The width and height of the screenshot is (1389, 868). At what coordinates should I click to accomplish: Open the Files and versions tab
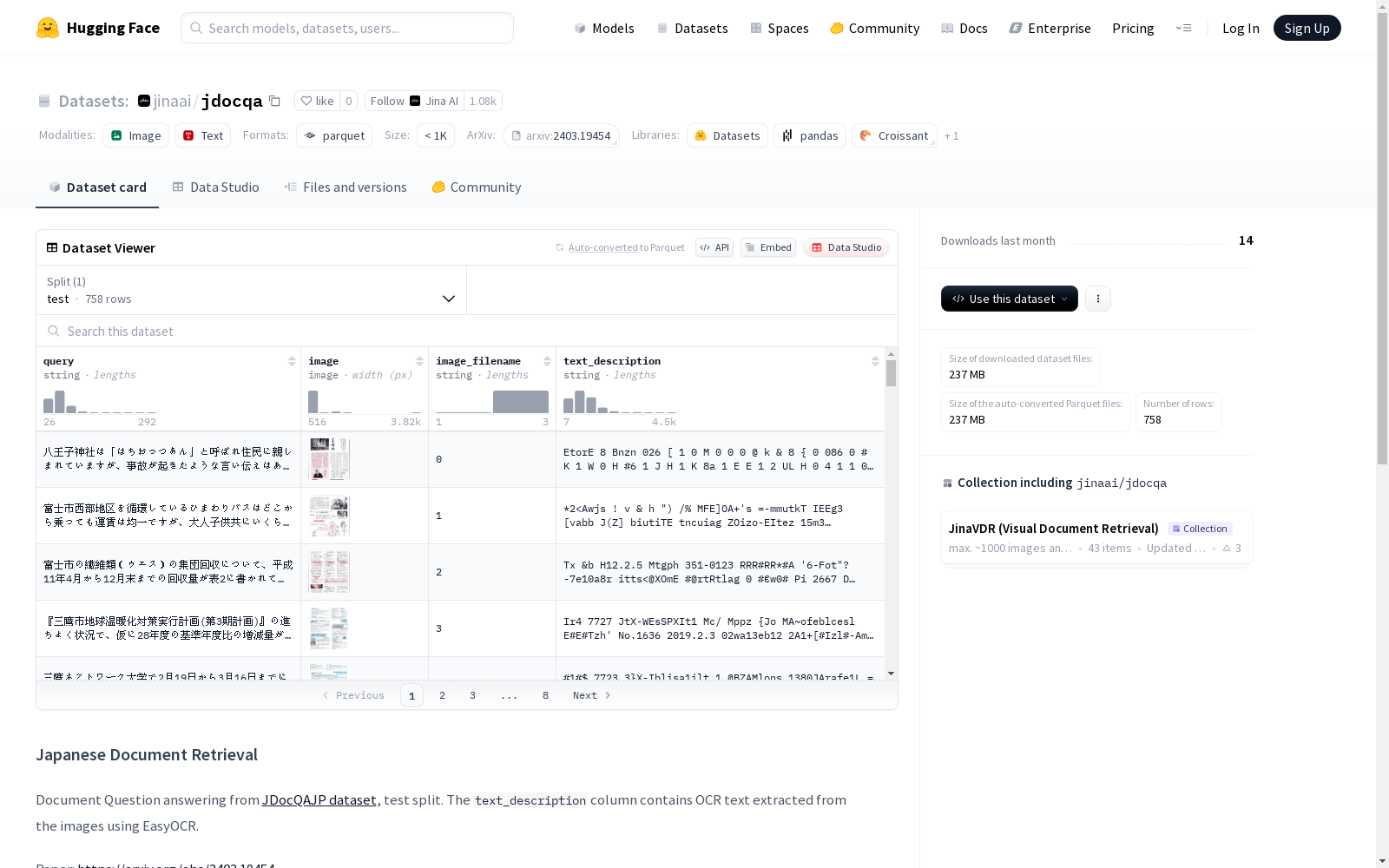(x=346, y=187)
